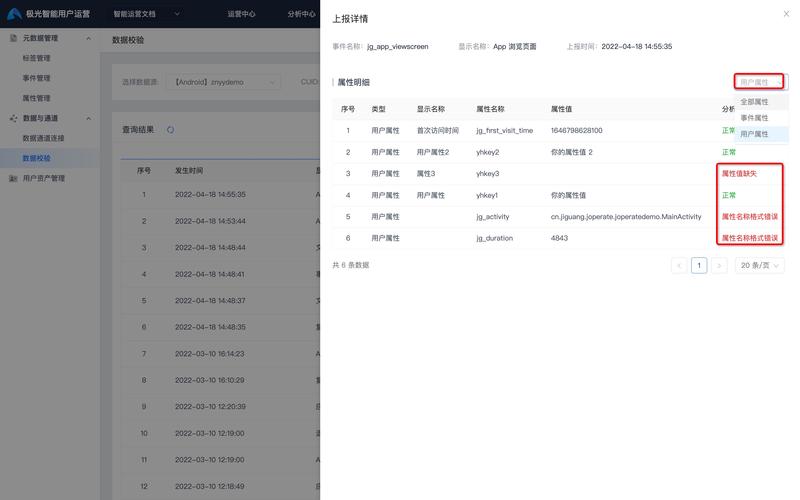This screenshot has width=800, height=500.
Task: Collapse the 数据与通道 menu group
Action: (89, 118)
